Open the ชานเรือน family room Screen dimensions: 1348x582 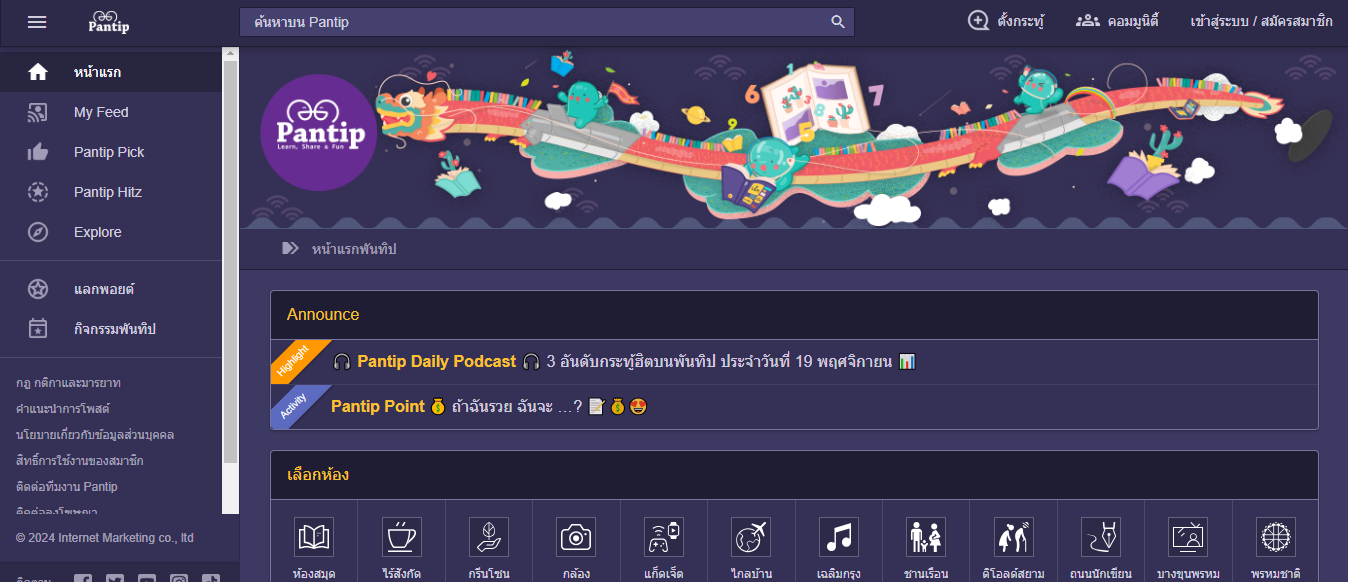[926, 537]
